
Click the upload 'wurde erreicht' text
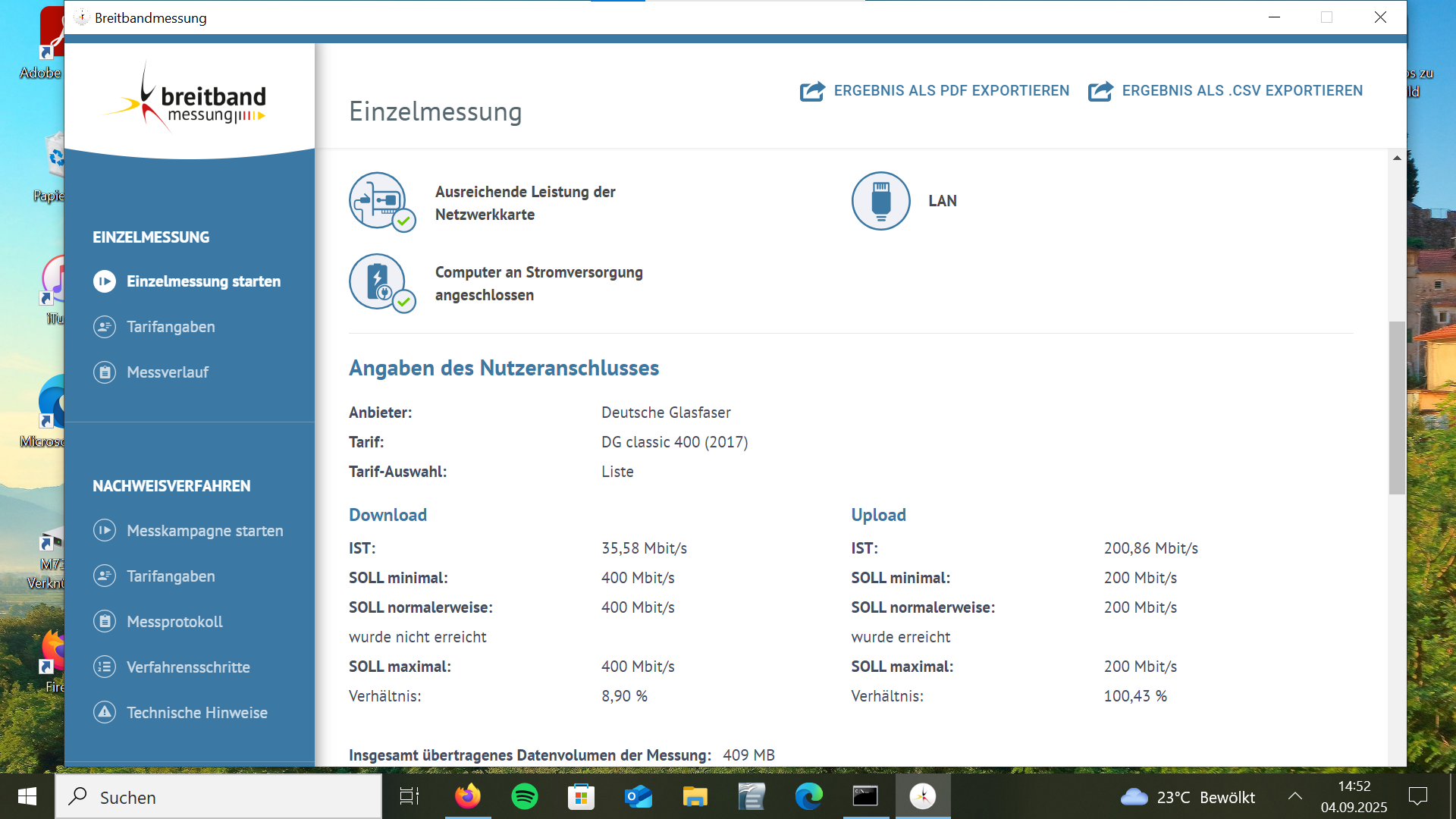(900, 637)
